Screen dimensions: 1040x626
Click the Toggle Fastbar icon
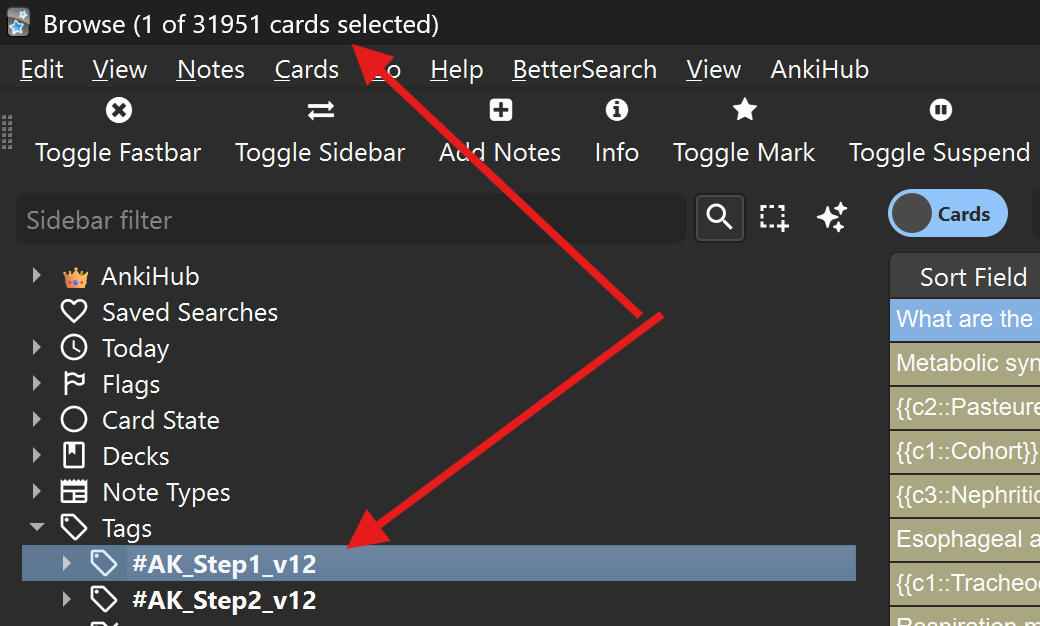[x=118, y=110]
